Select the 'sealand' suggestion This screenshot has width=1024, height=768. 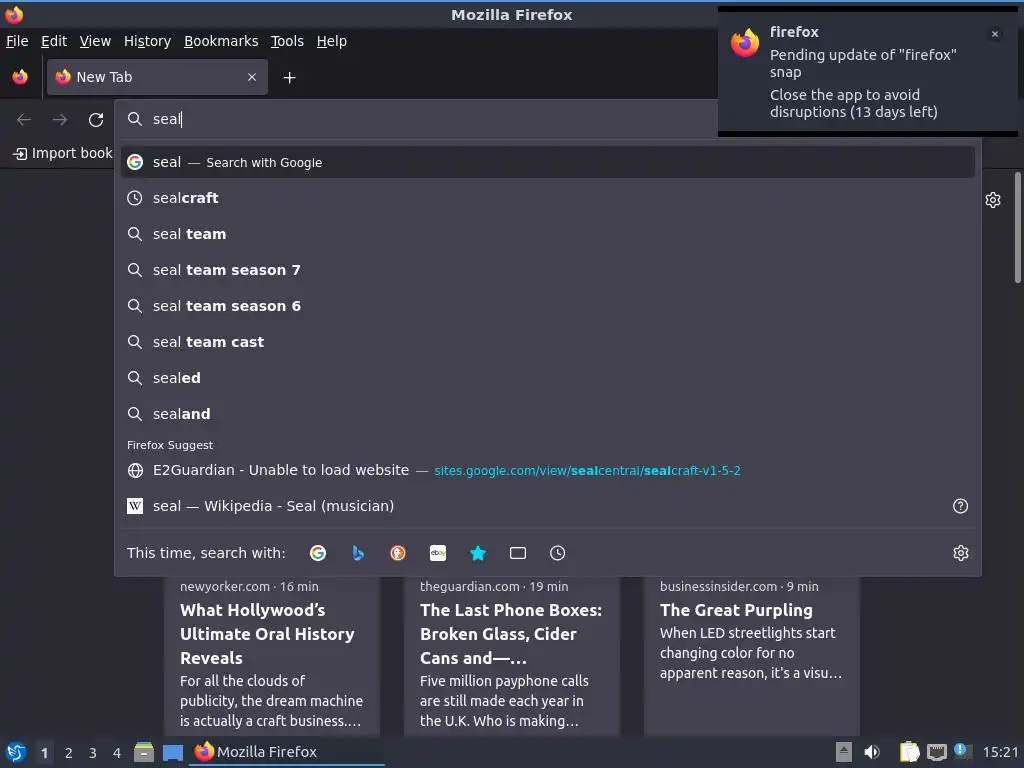point(547,413)
